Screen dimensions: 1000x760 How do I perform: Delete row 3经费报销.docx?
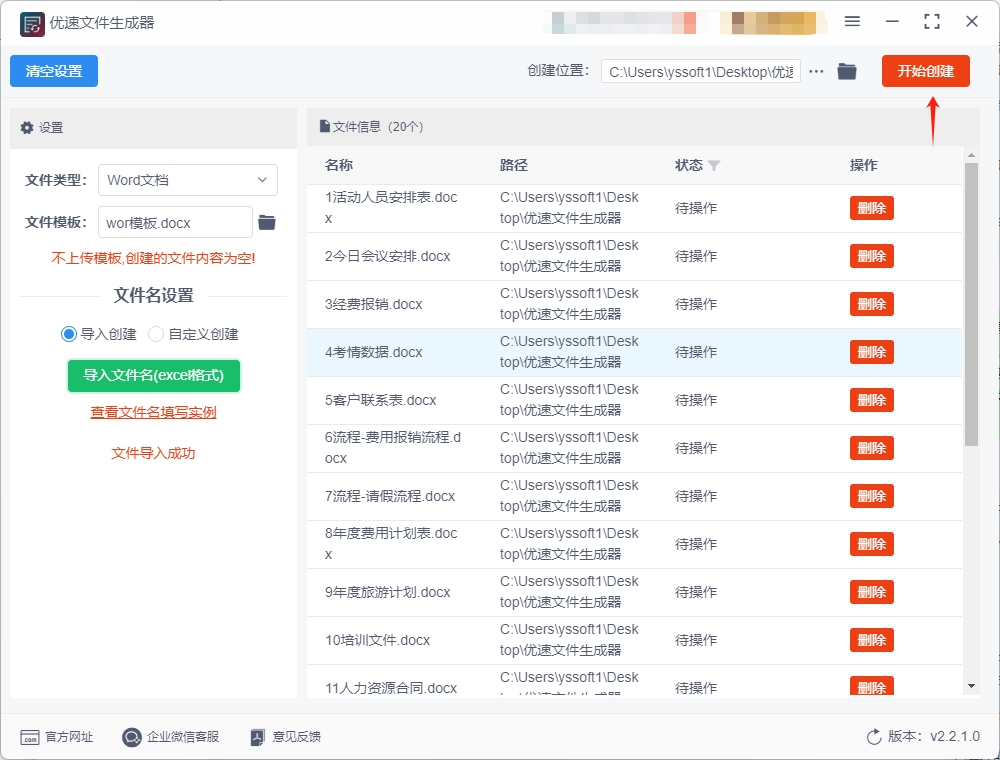pos(872,304)
